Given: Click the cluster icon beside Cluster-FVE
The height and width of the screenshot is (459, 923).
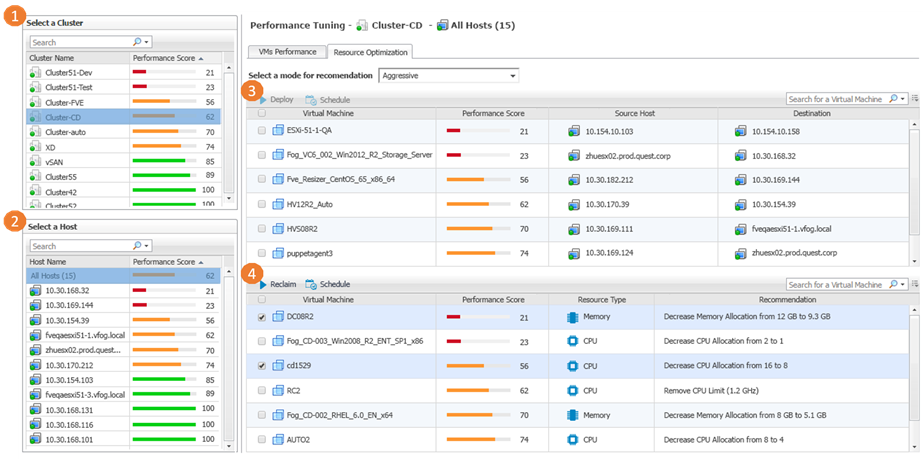Looking at the screenshot, I should pyautogui.click(x=35, y=102).
